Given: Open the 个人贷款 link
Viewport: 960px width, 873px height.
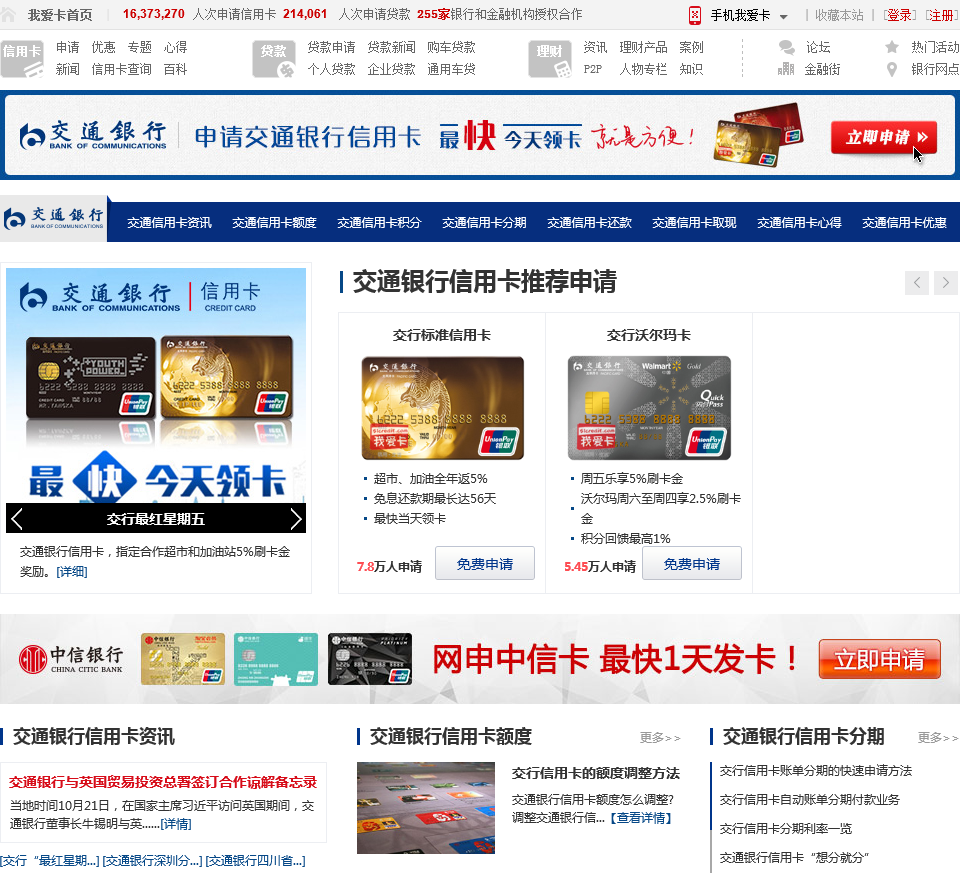Looking at the screenshot, I should coord(331,69).
